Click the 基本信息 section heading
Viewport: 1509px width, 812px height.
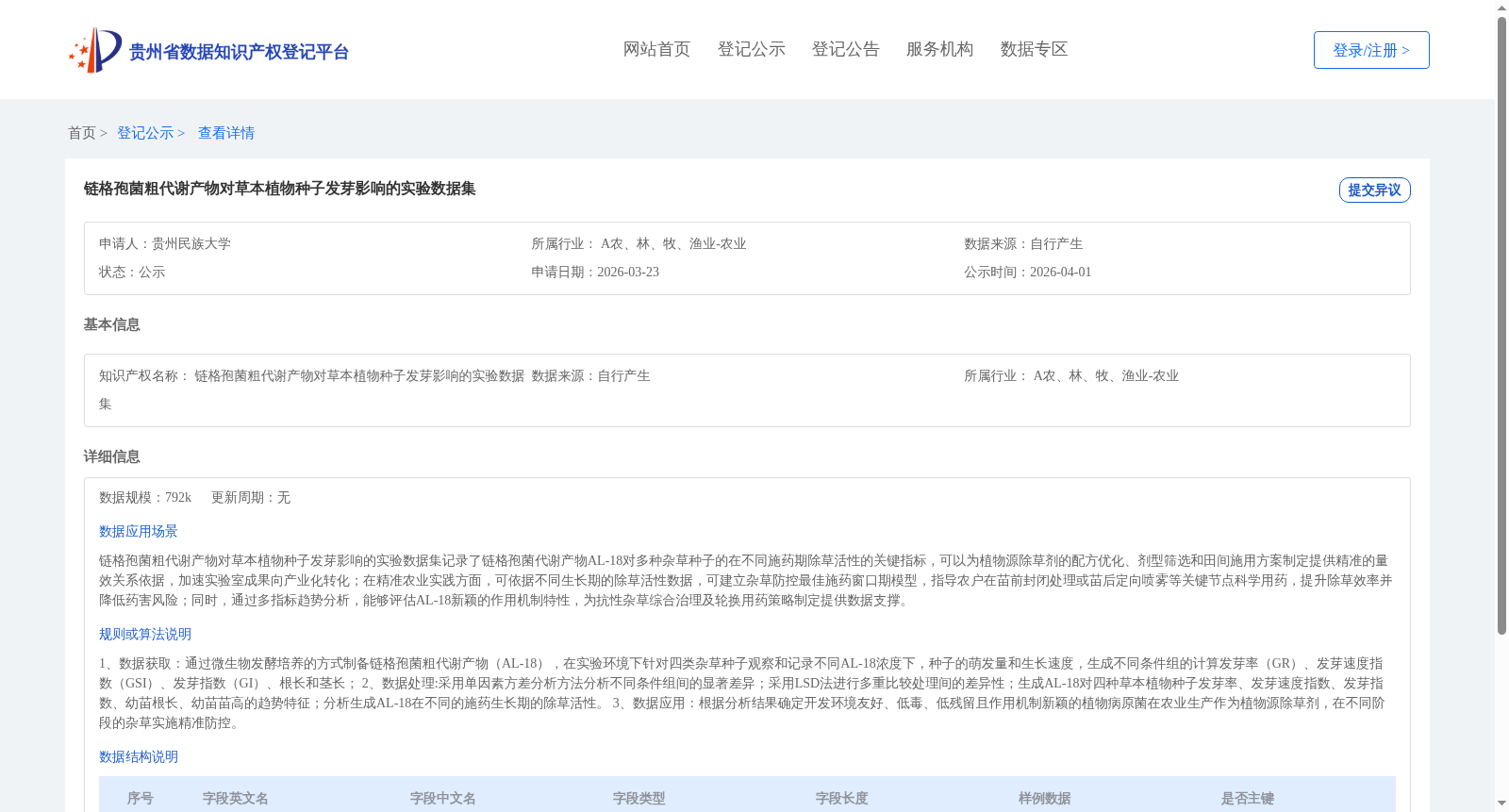pos(111,324)
